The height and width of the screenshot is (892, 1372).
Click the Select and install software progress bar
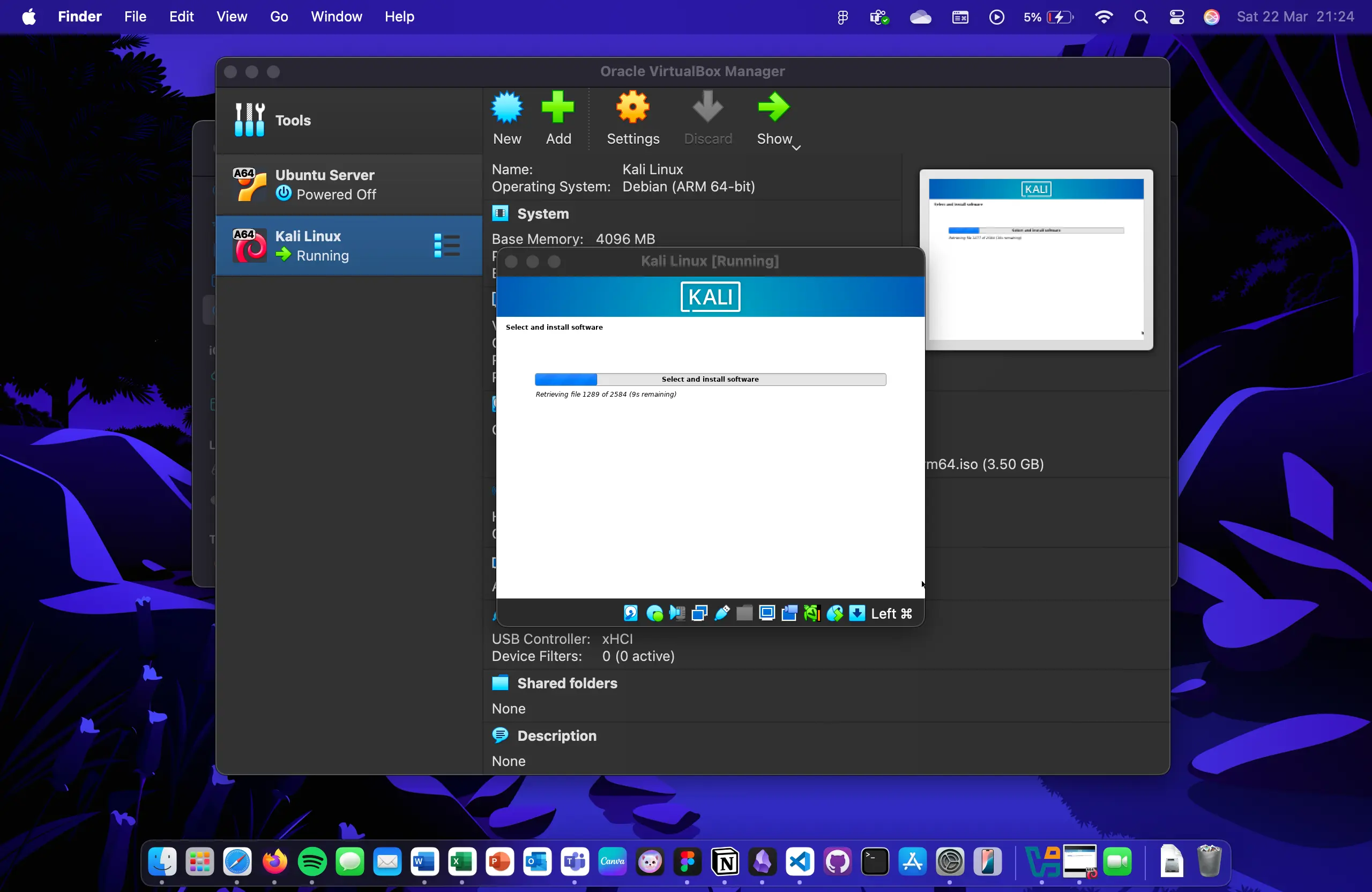tap(709, 379)
